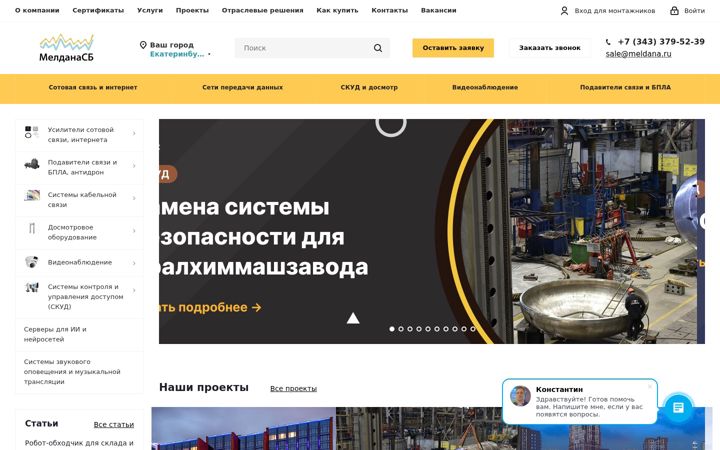The height and width of the screenshot is (450, 720).
Task: Click Константин's avatar in chat popup
Action: 520,396
